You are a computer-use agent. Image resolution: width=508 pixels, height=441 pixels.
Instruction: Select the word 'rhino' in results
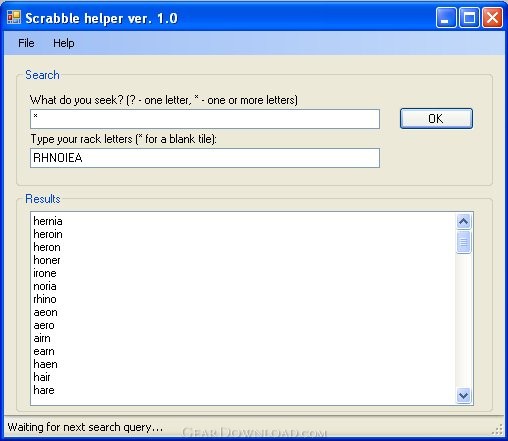[x=45, y=299]
